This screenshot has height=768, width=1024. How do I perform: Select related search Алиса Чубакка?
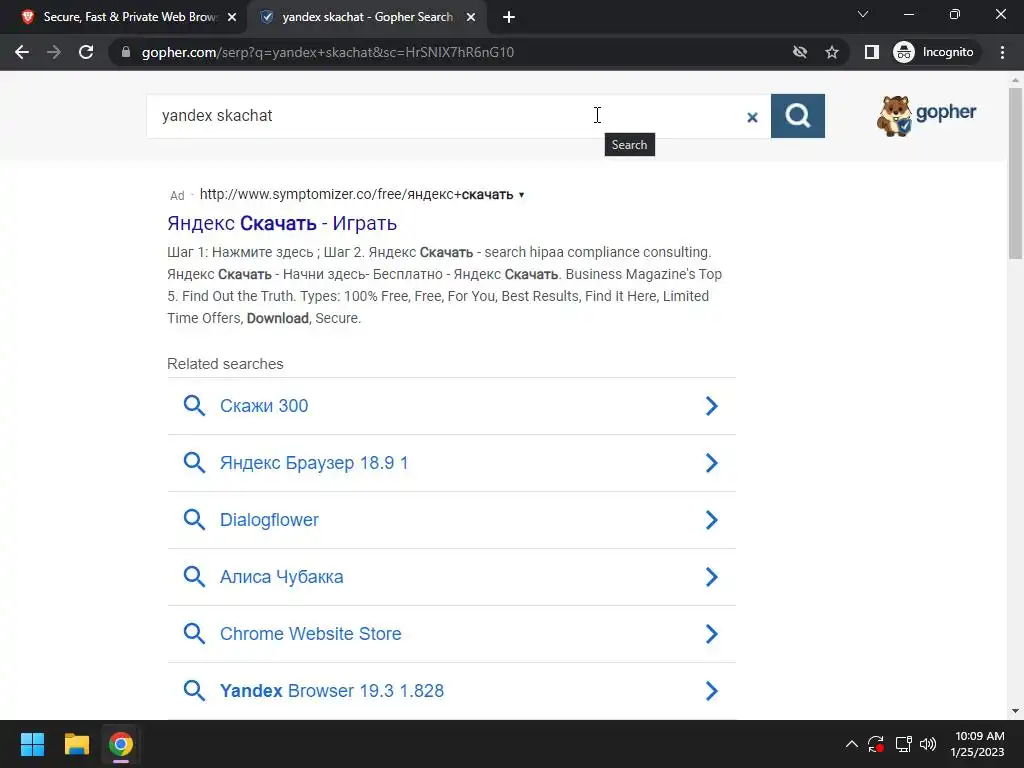point(451,577)
